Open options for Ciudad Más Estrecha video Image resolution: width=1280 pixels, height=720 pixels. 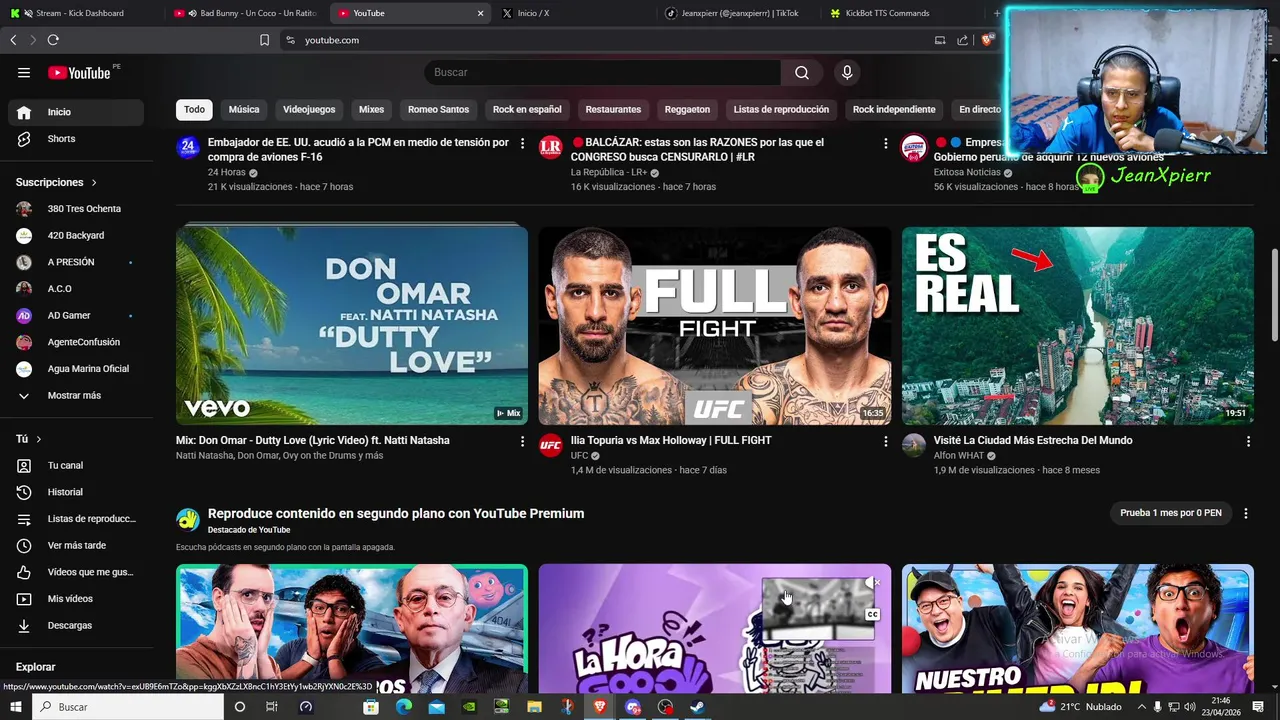click(x=1248, y=441)
